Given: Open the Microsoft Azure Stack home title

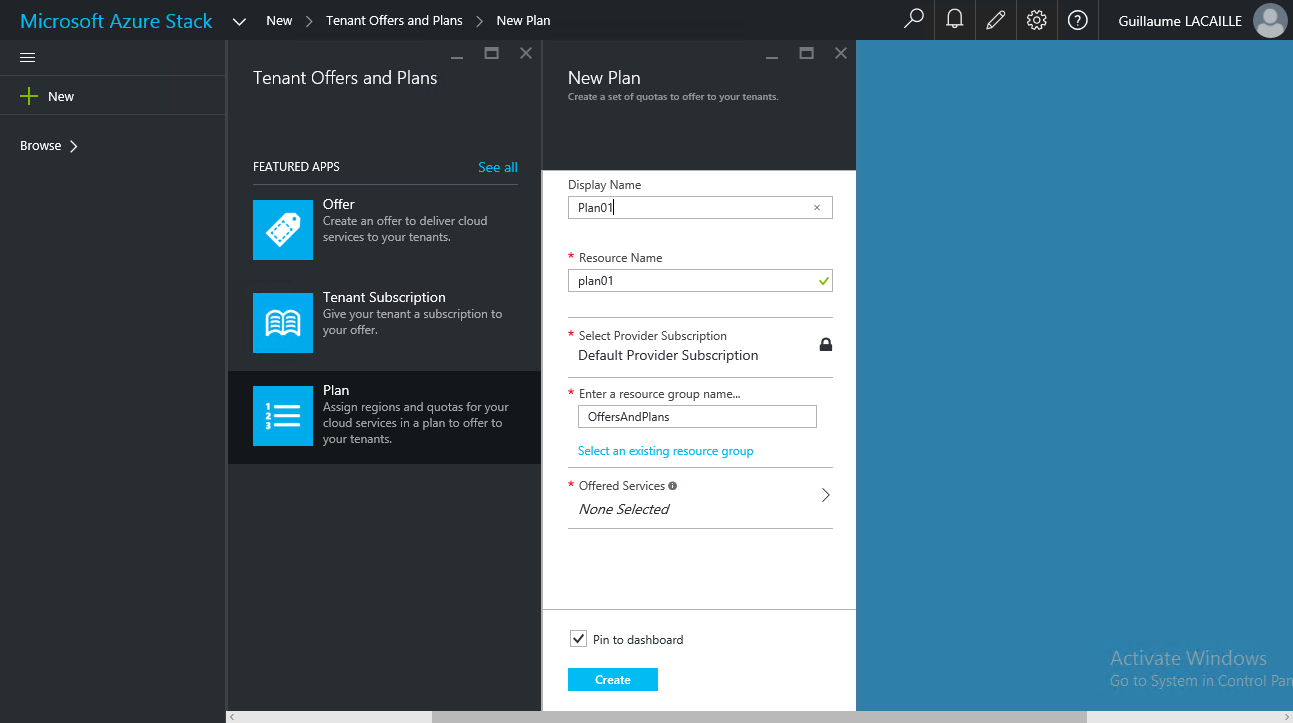Looking at the screenshot, I should pos(116,21).
